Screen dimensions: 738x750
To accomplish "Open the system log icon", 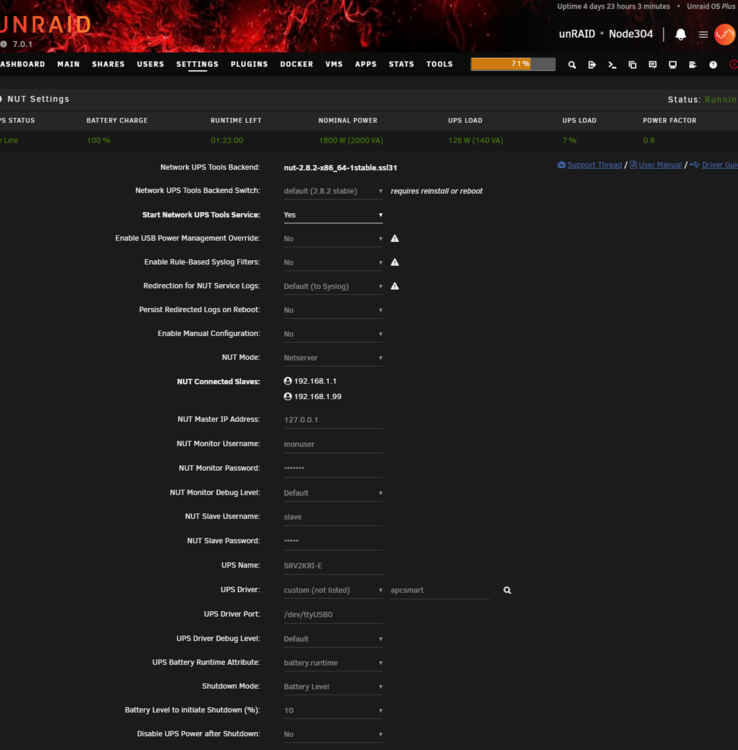I will tap(693, 65).
